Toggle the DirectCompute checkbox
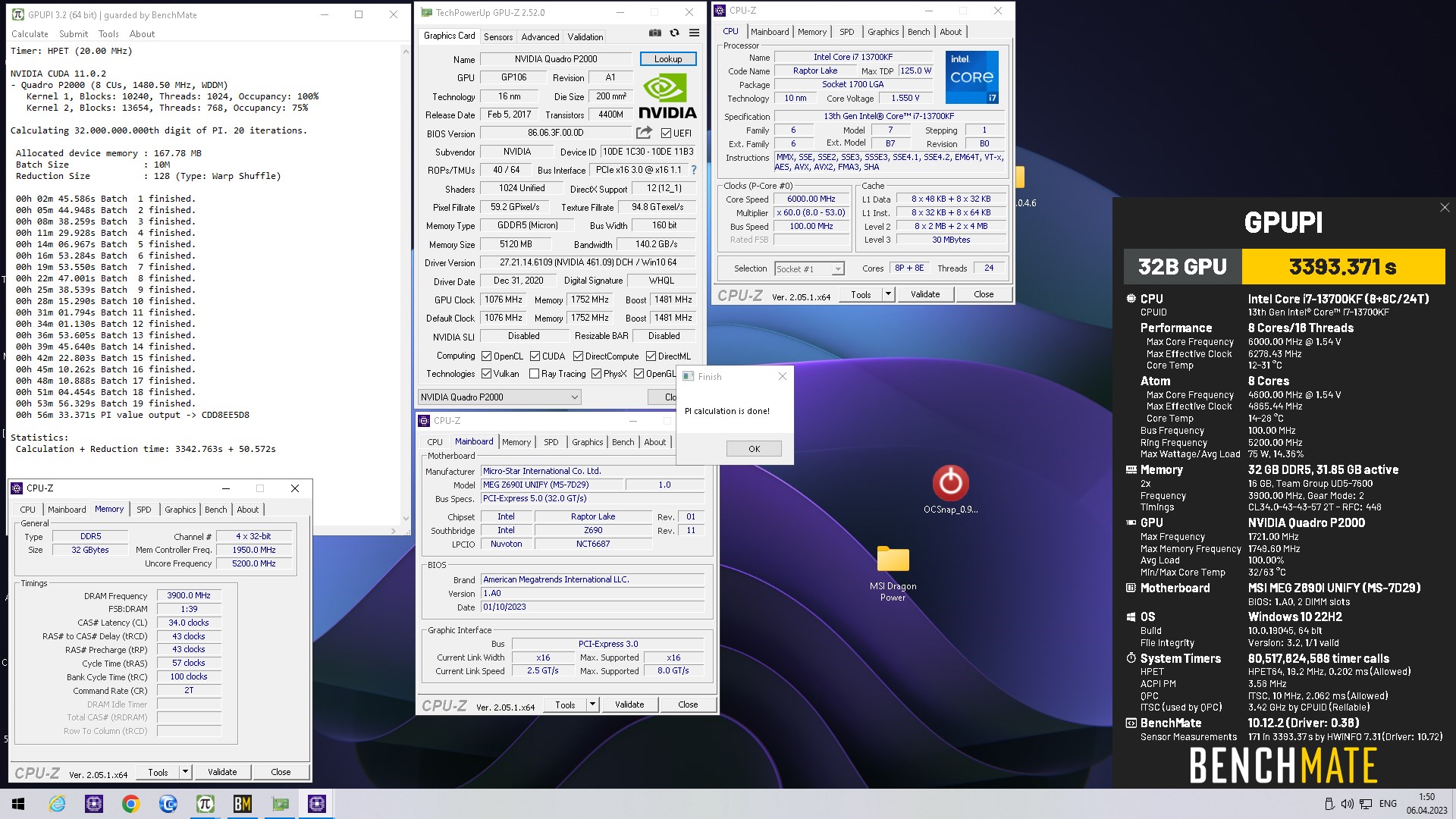The height and width of the screenshot is (819, 1456). coord(578,356)
